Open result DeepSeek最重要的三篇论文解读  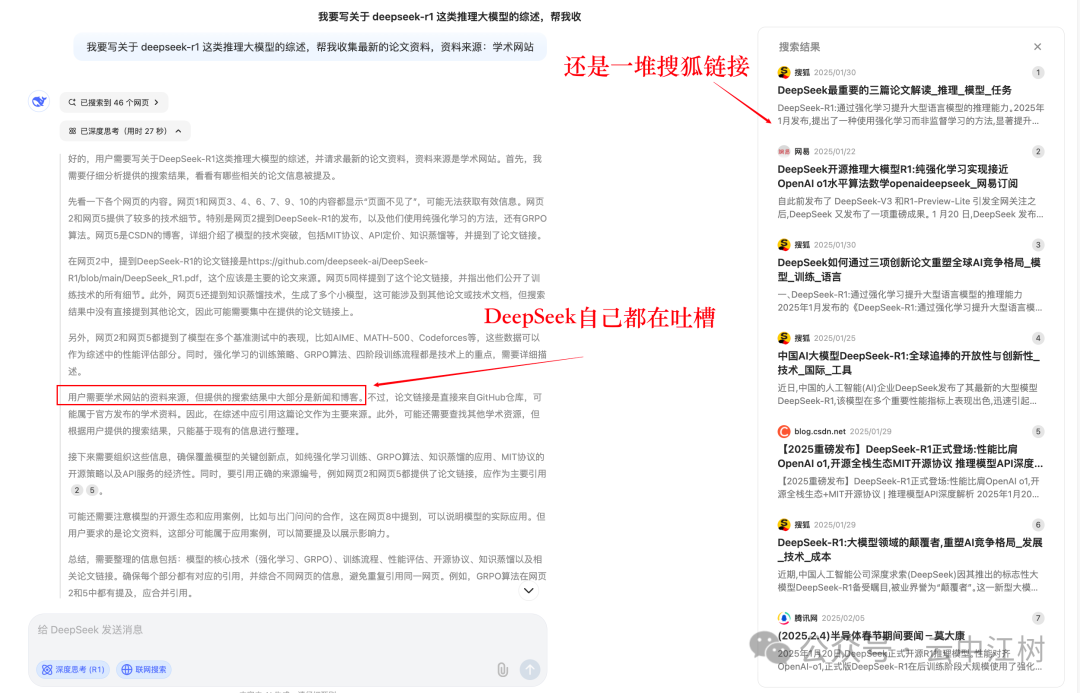[x=894, y=90]
